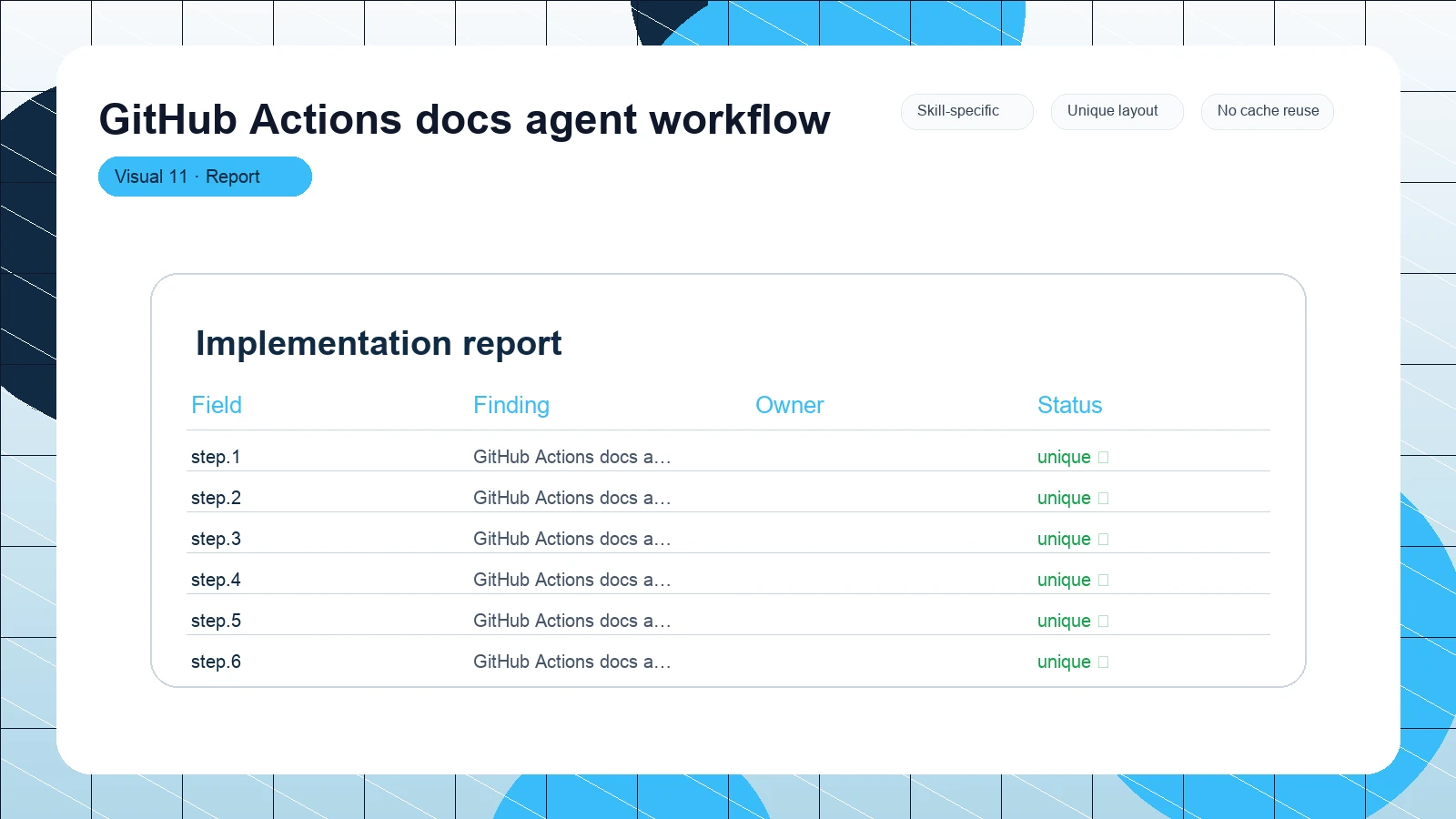Viewport: 1456px width, 819px height.
Task: Click the Implementation report heading
Action: click(379, 344)
